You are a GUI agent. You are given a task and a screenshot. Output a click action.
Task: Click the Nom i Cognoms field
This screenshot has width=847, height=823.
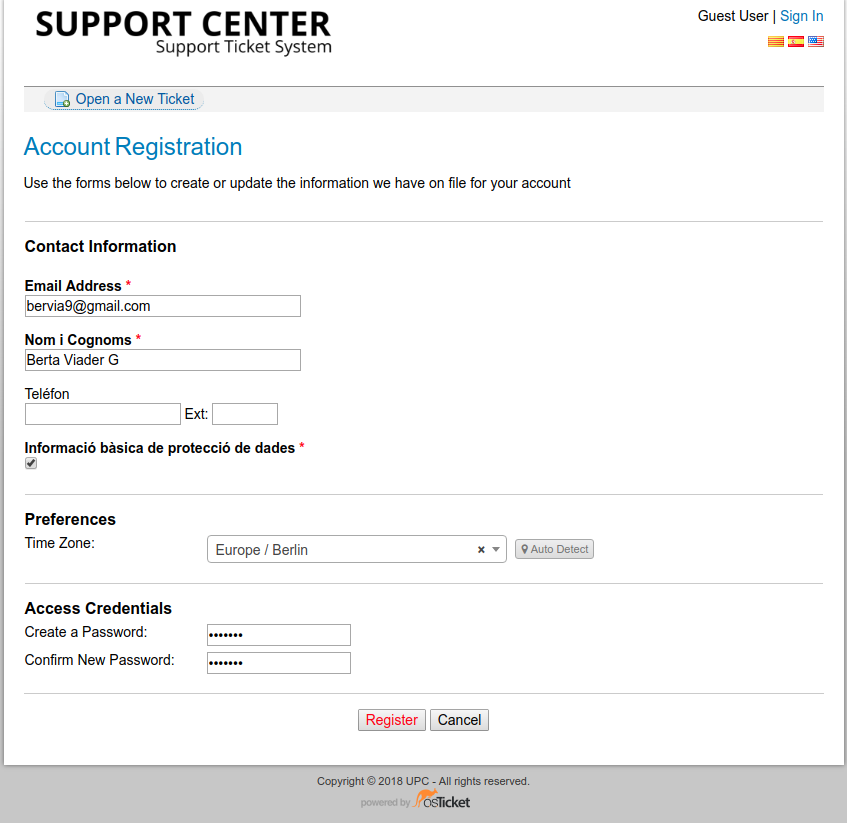(x=162, y=360)
